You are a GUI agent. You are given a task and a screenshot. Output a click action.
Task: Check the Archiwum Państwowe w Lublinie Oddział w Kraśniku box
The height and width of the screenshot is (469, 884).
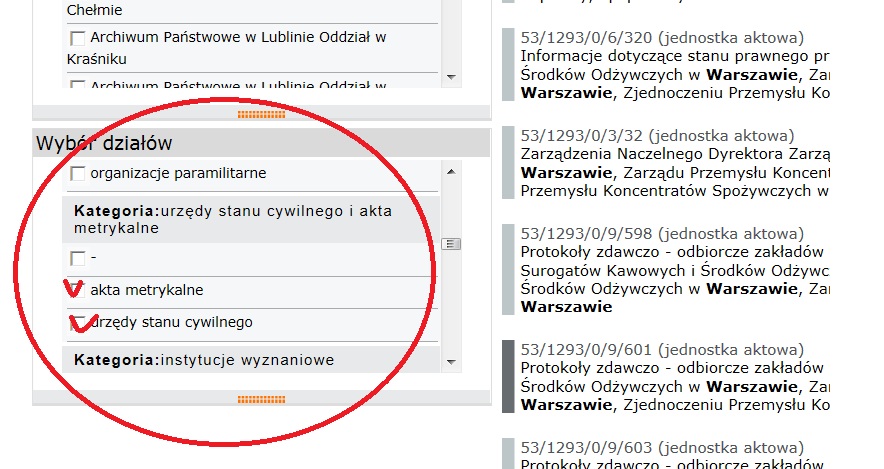(77, 38)
